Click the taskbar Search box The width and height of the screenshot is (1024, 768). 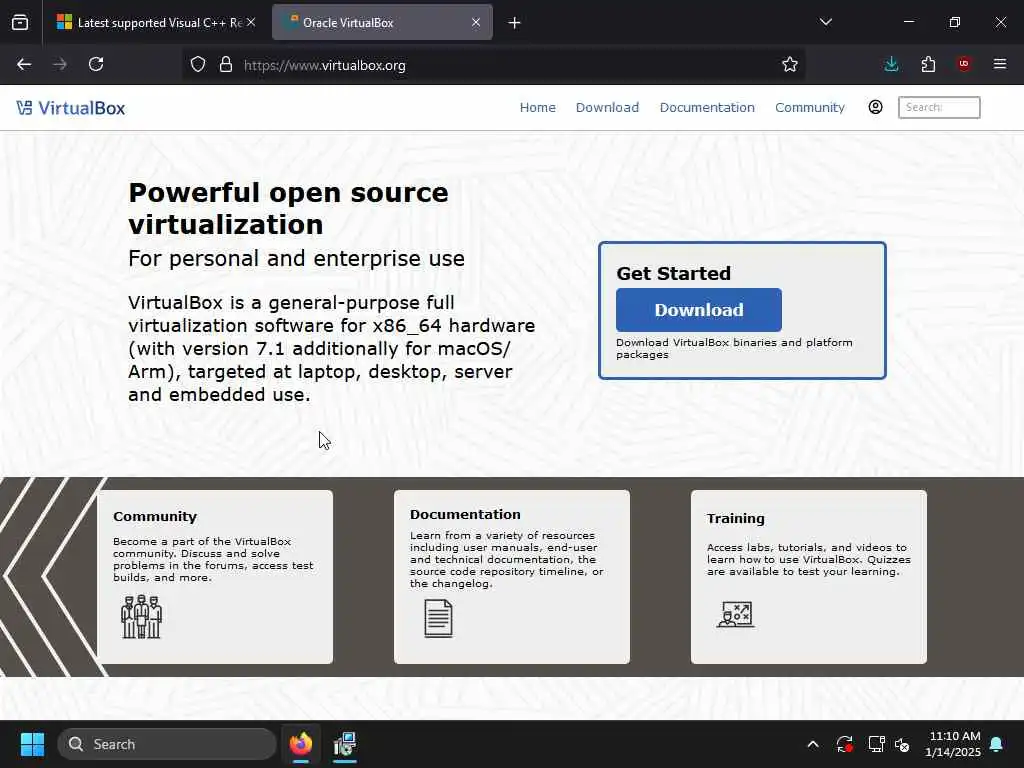click(x=167, y=744)
